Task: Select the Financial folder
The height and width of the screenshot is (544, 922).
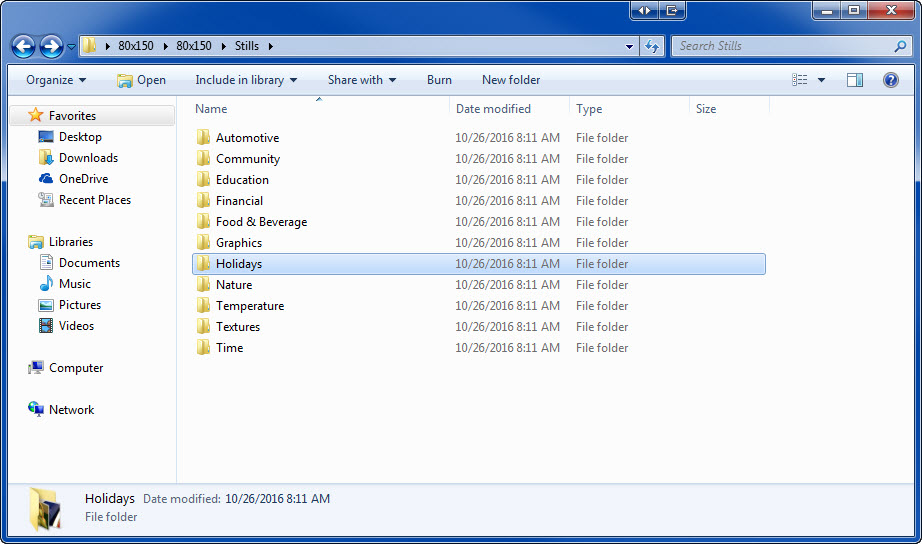Action: pos(239,201)
